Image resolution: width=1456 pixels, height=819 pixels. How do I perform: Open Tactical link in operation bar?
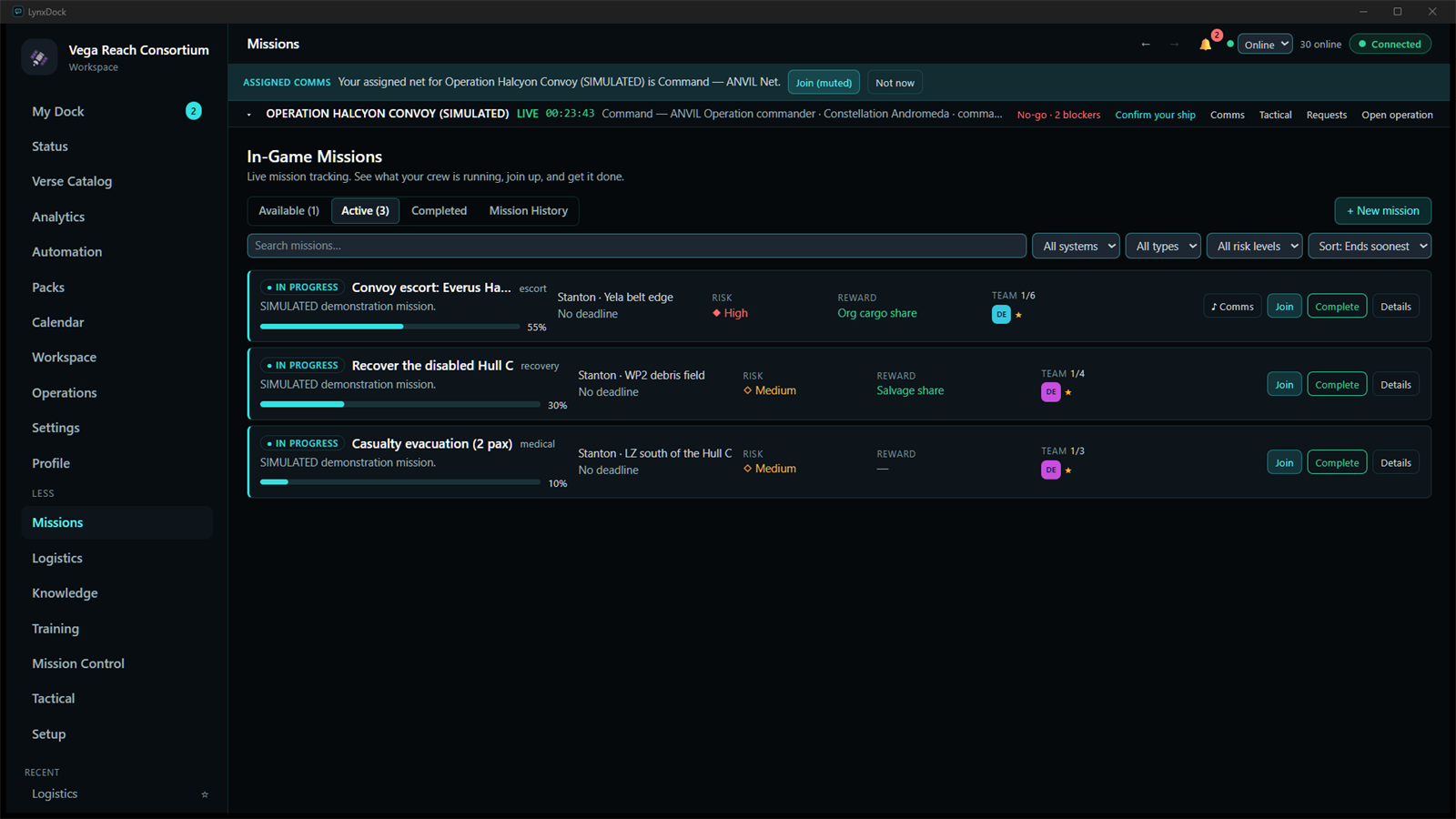click(1275, 115)
